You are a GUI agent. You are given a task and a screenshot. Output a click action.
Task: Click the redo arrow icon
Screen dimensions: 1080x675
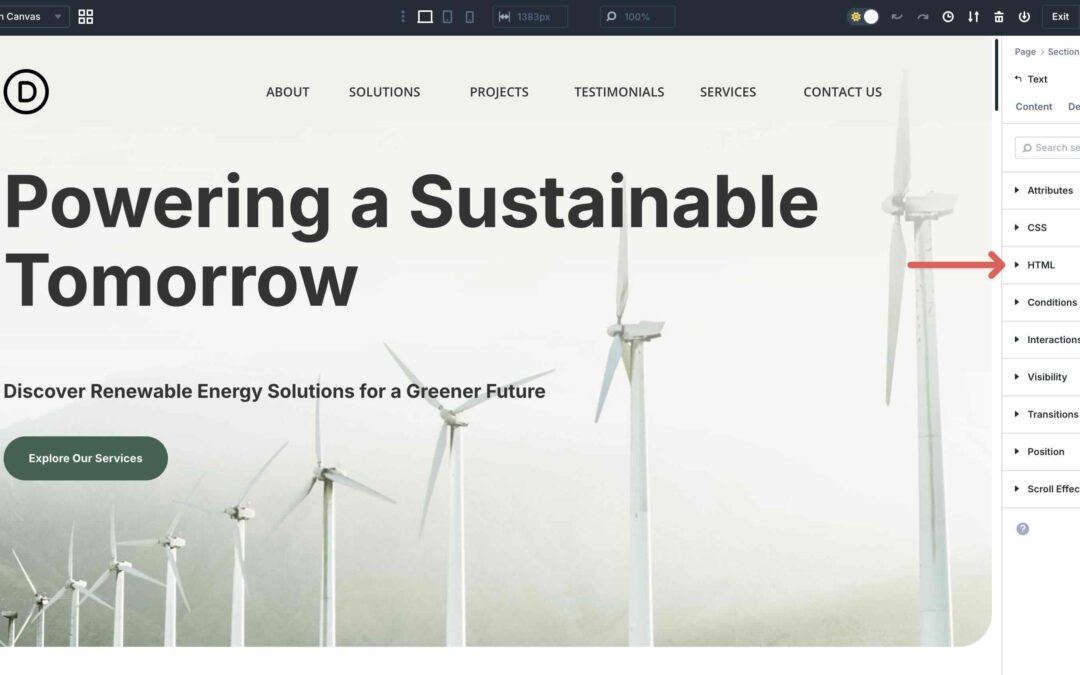coord(922,16)
